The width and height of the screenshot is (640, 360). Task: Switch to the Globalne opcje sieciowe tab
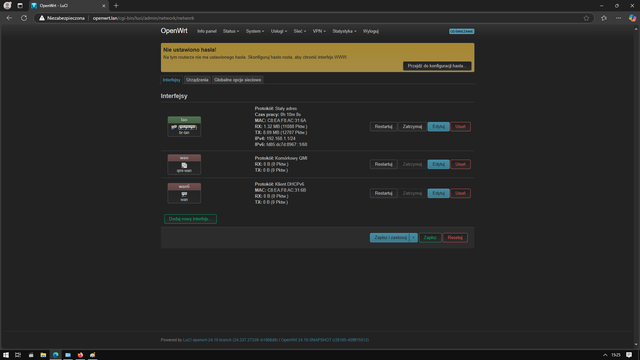[x=238, y=80]
